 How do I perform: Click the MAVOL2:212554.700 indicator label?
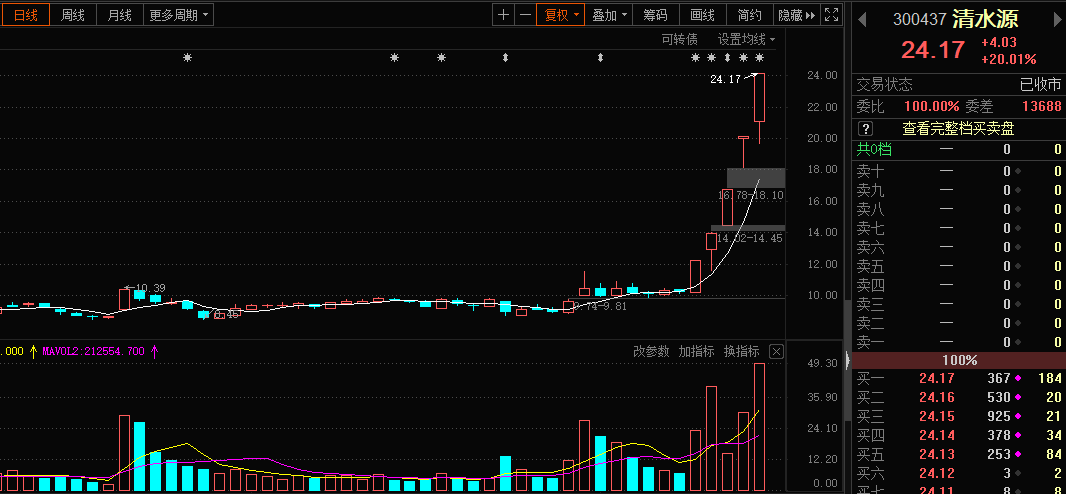tap(94, 351)
